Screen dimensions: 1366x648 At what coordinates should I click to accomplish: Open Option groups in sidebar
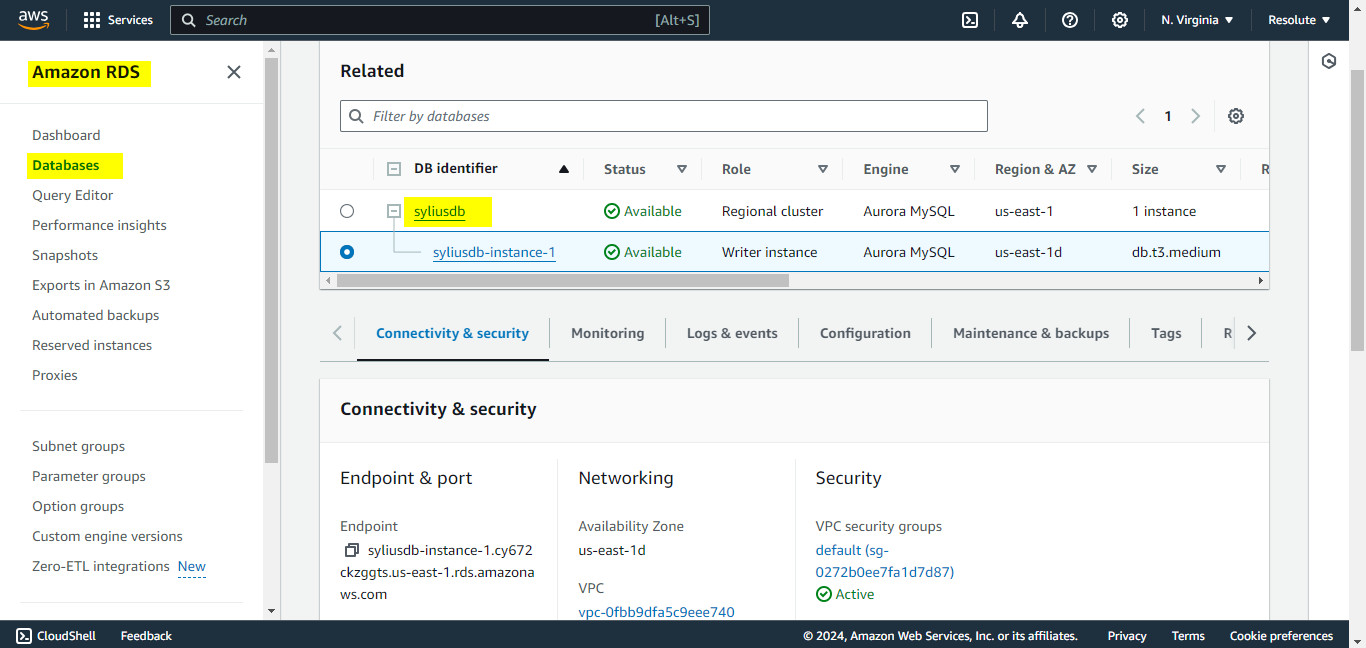tap(78, 506)
